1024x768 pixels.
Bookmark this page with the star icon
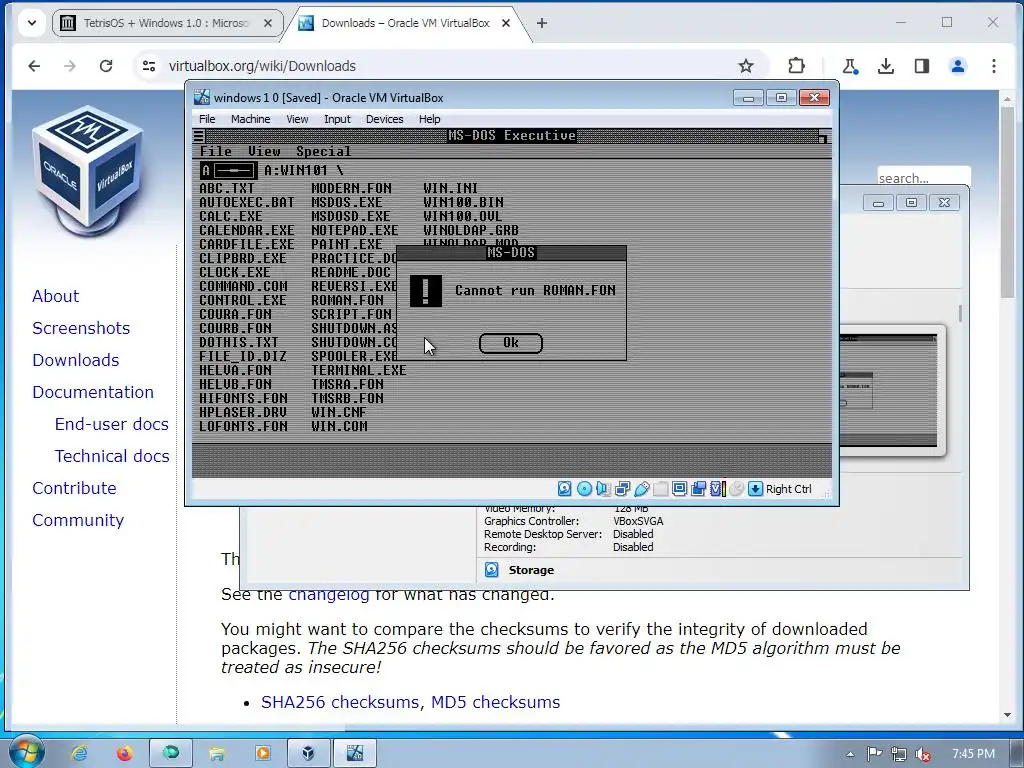click(746, 66)
